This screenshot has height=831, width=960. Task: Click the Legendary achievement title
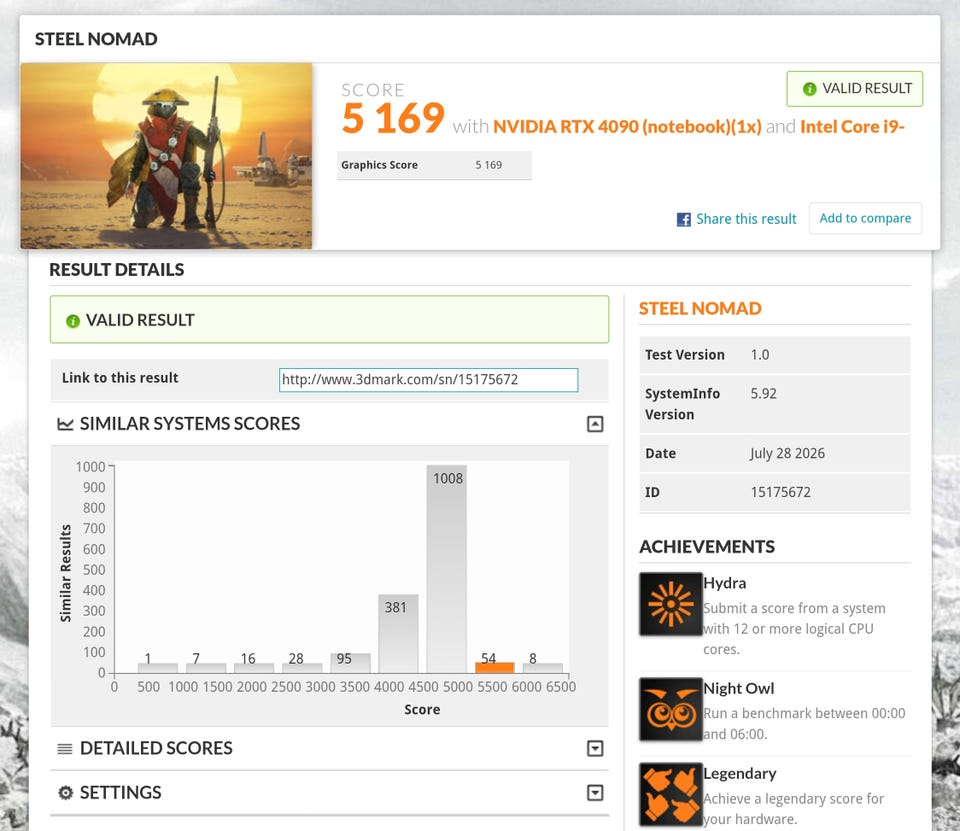coord(740,774)
